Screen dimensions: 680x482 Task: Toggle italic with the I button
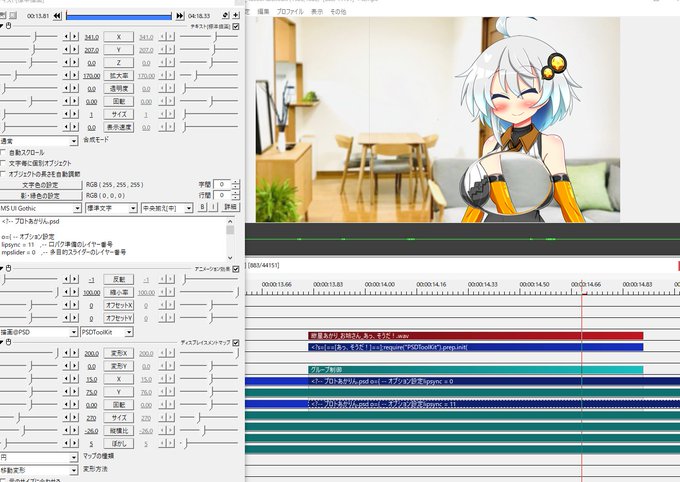[x=213, y=207]
